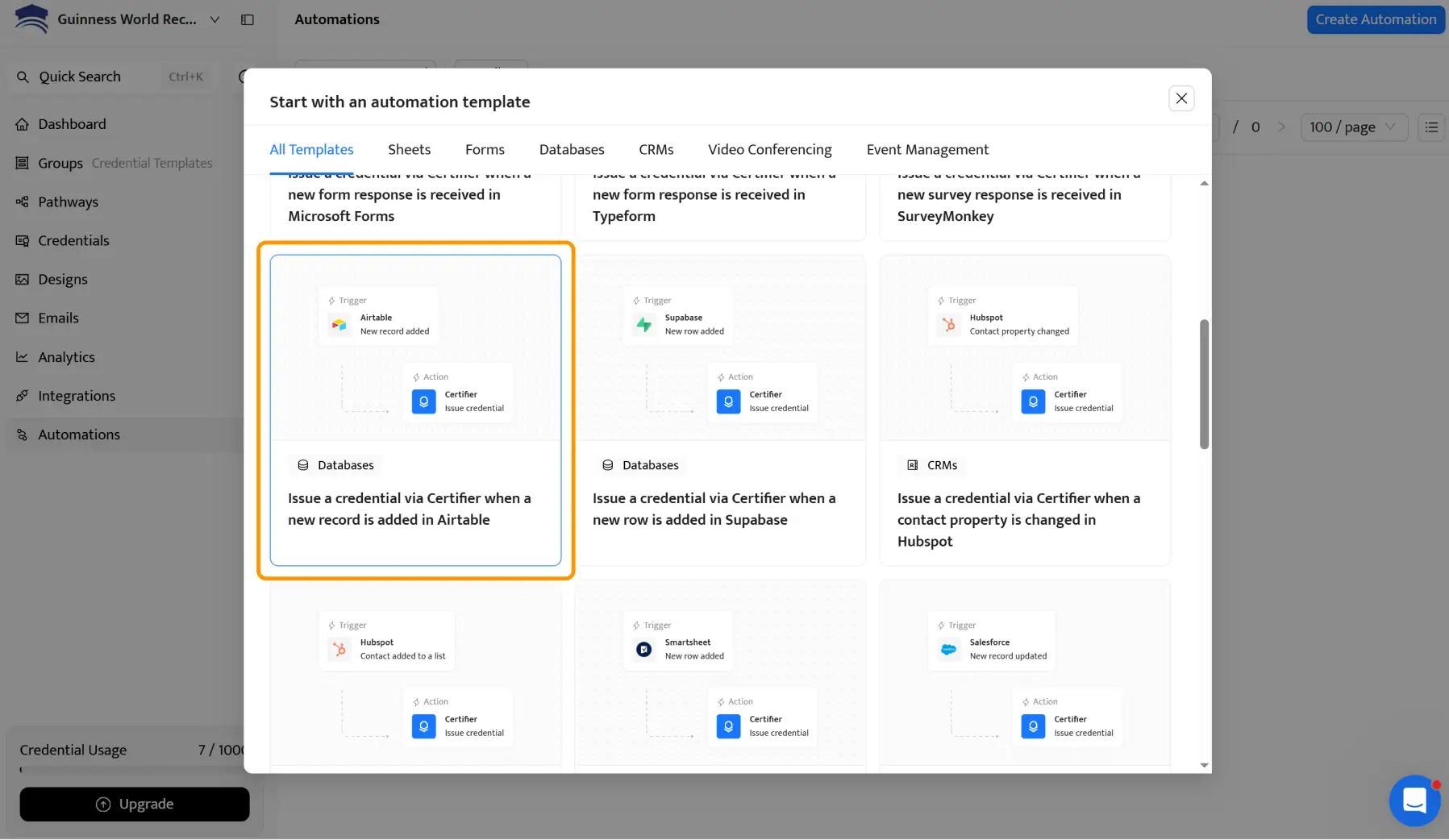This screenshot has width=1449, height=840.
Task: Close the automation template dialog
Action: point(1181,98)
